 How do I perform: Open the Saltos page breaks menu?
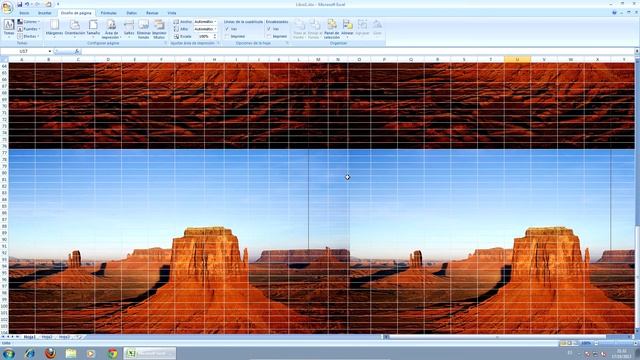pyautogui.click(x=129, y=29)
